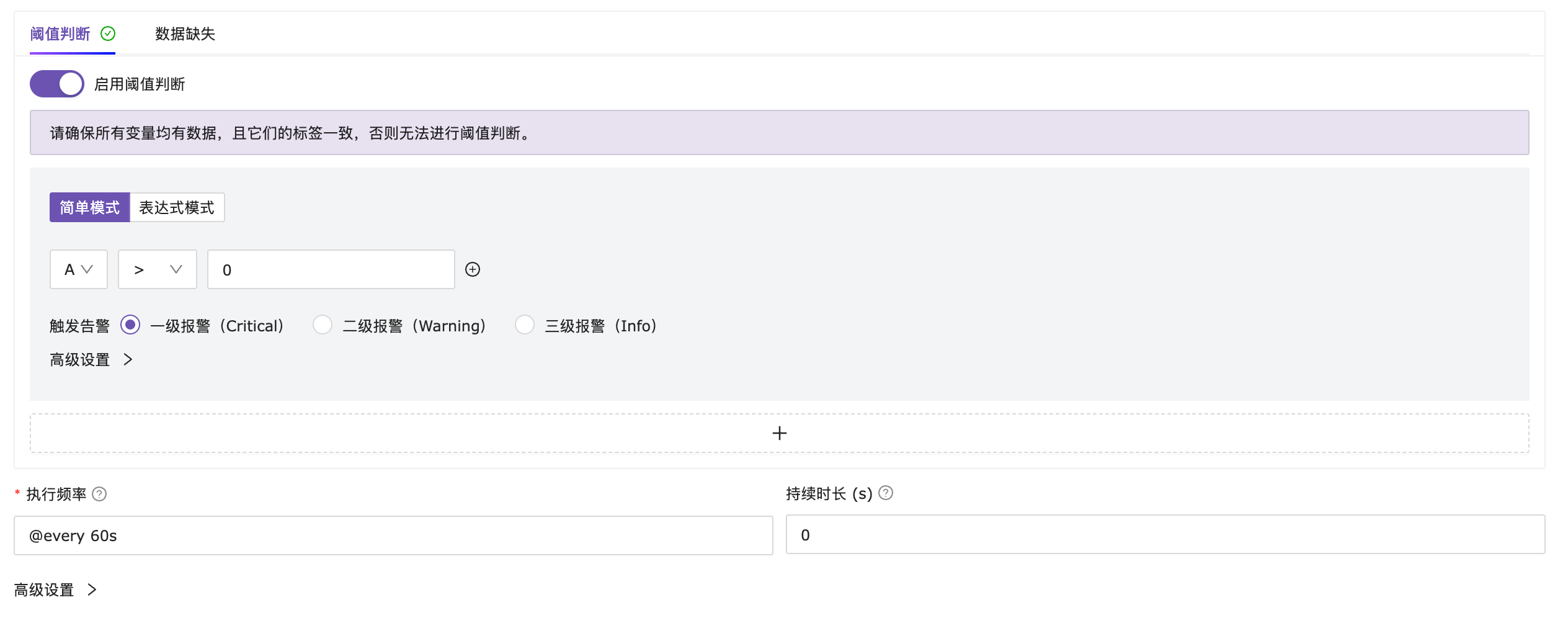Expand 高级设置 inside the threshold rule panel
Image resolution: width=1568 pixels, height=623 pixels.
click(91, 360)
